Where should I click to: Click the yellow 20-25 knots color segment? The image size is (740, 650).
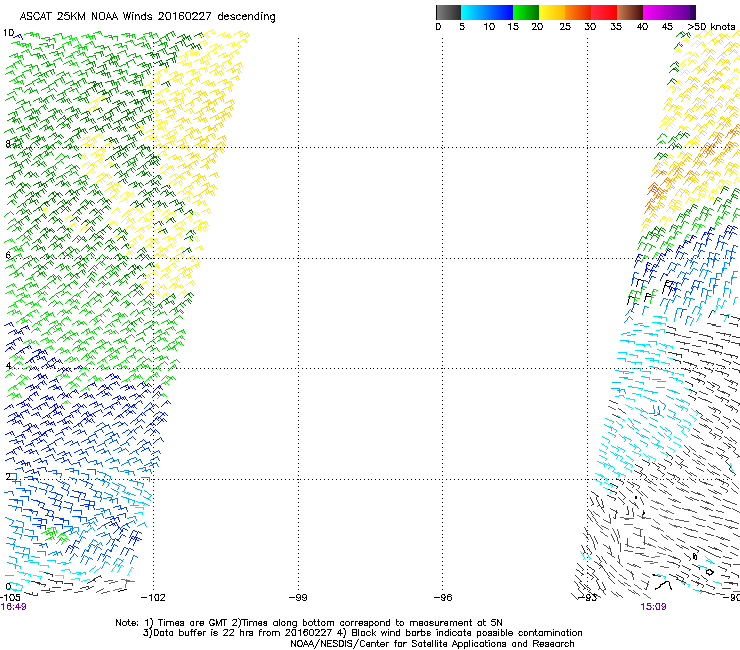[x=552, y=12]
